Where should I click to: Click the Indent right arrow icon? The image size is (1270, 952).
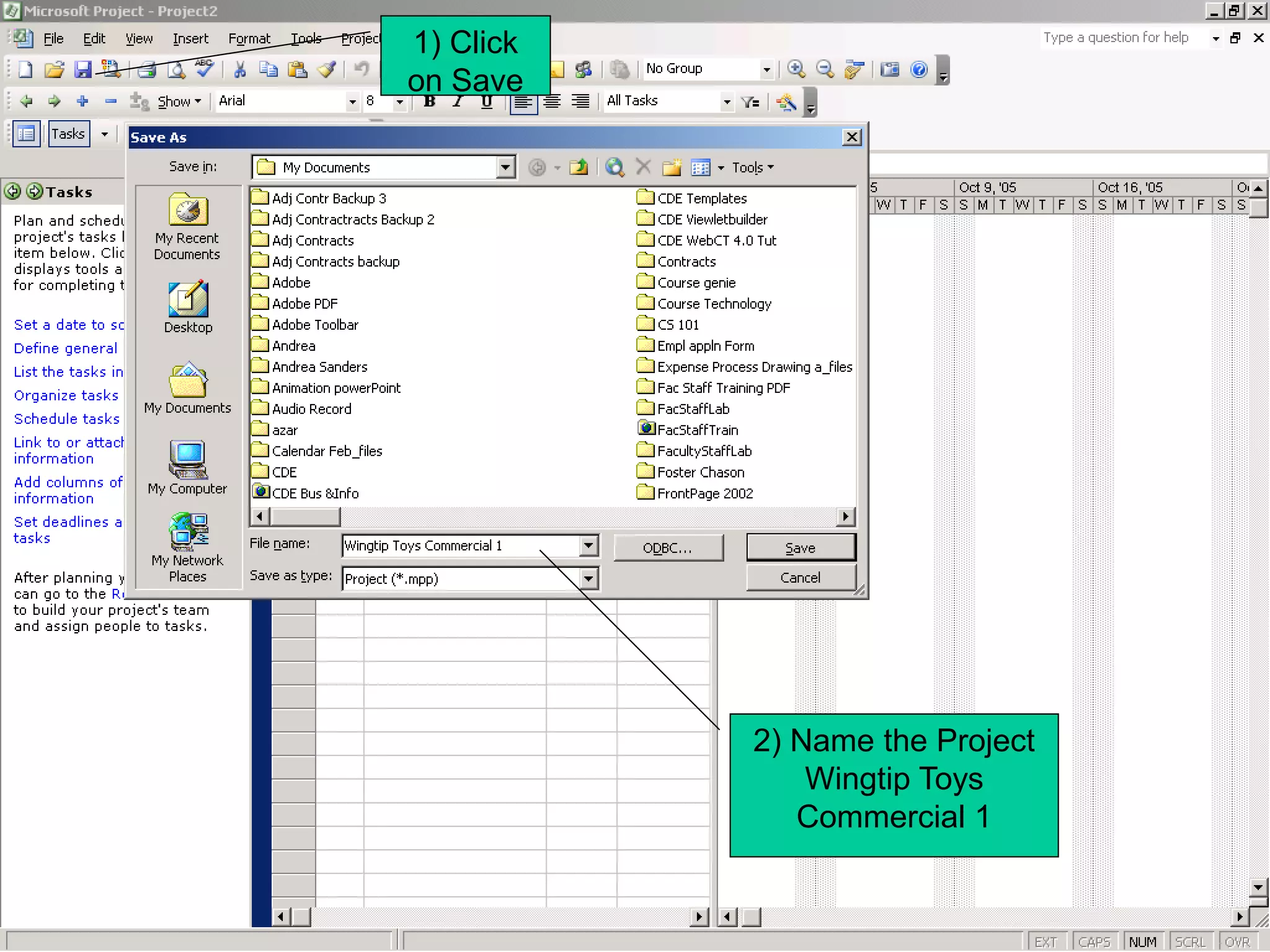(x=55, y=101)
